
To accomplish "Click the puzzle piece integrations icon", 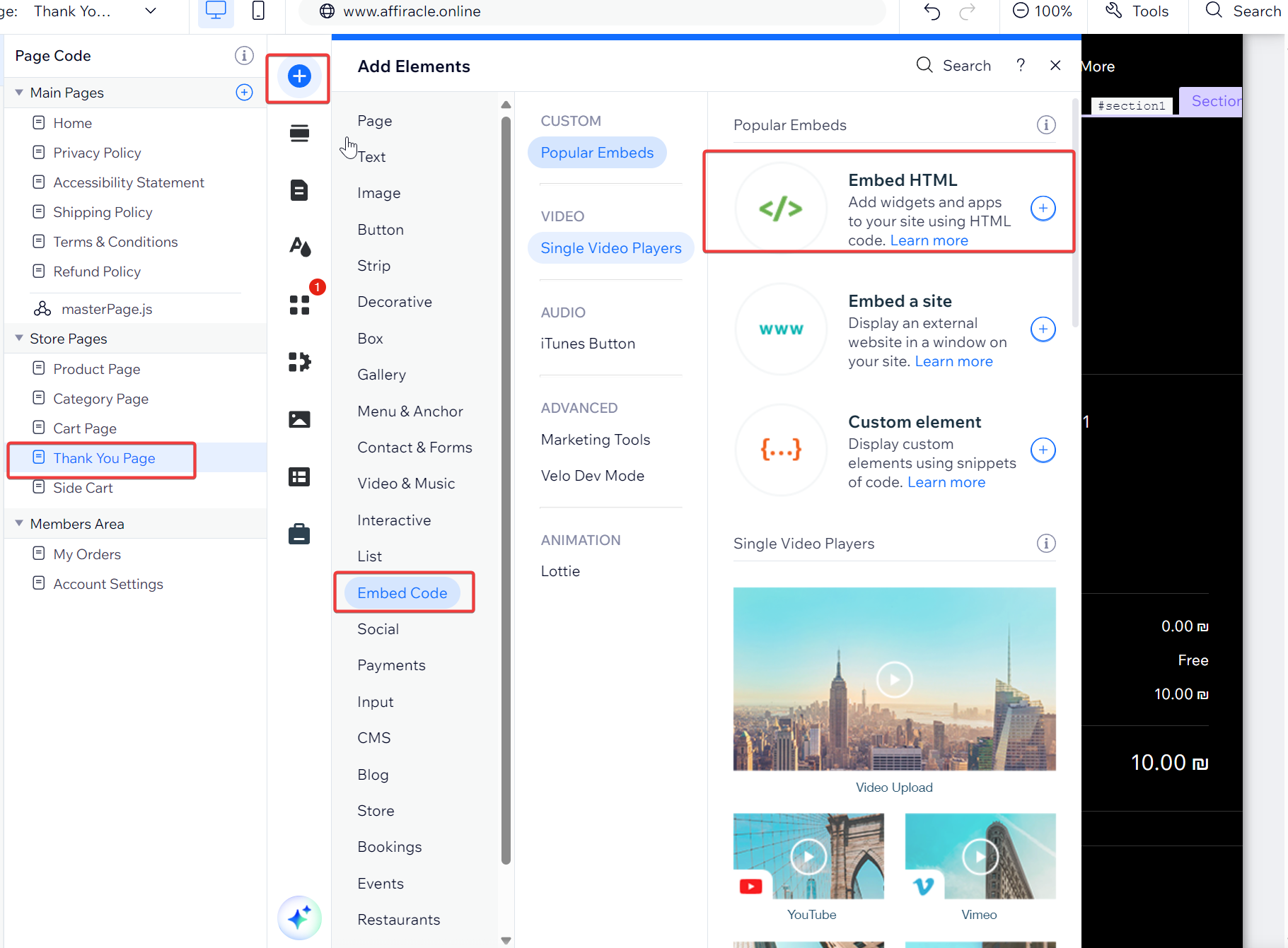I will pos(299,362).
